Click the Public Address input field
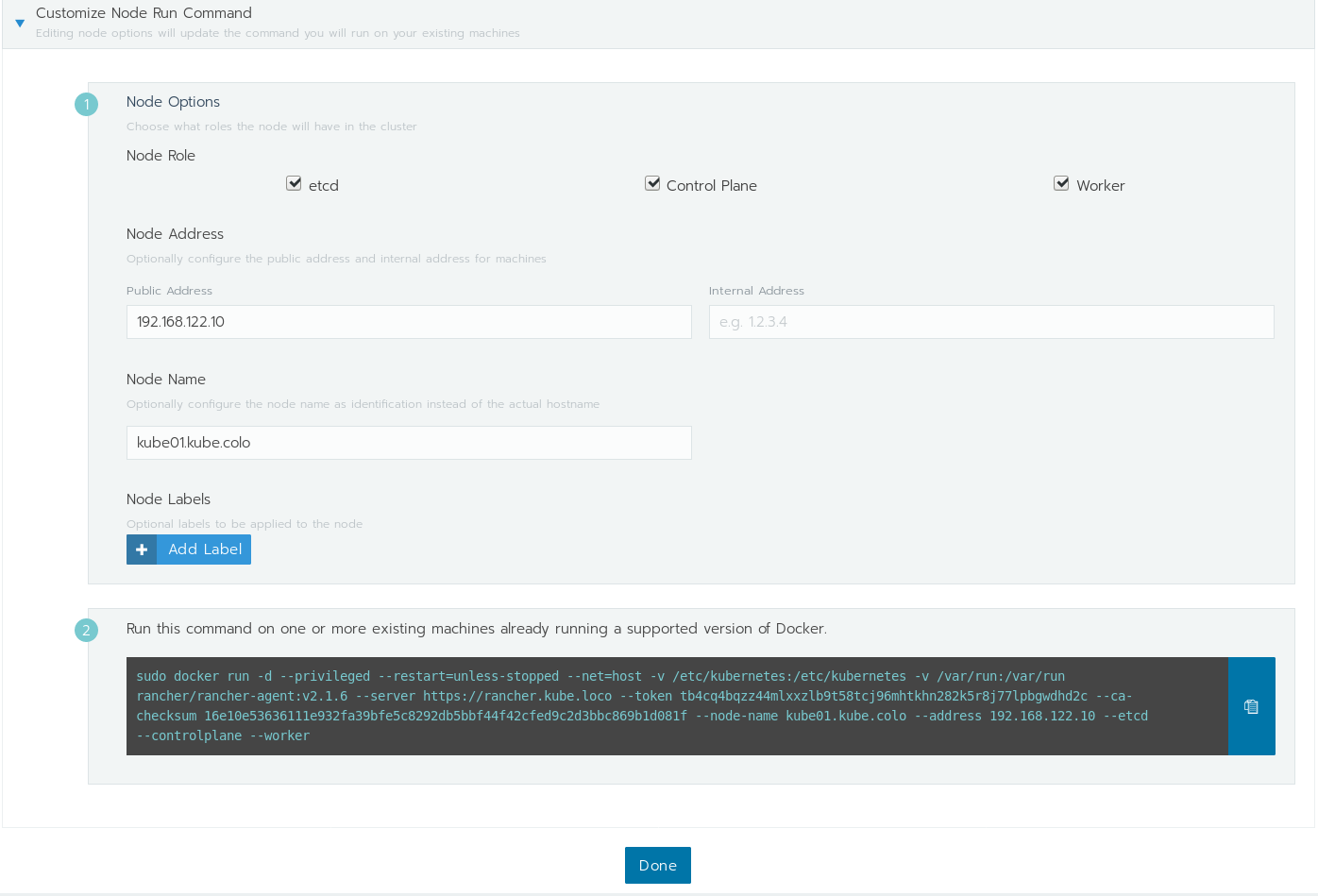 409,322
